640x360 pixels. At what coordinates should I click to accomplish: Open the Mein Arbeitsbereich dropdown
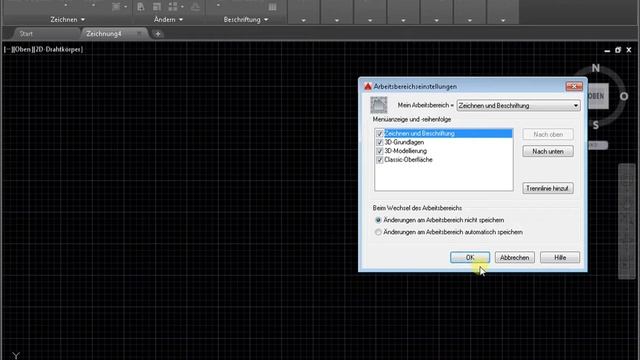518,106
